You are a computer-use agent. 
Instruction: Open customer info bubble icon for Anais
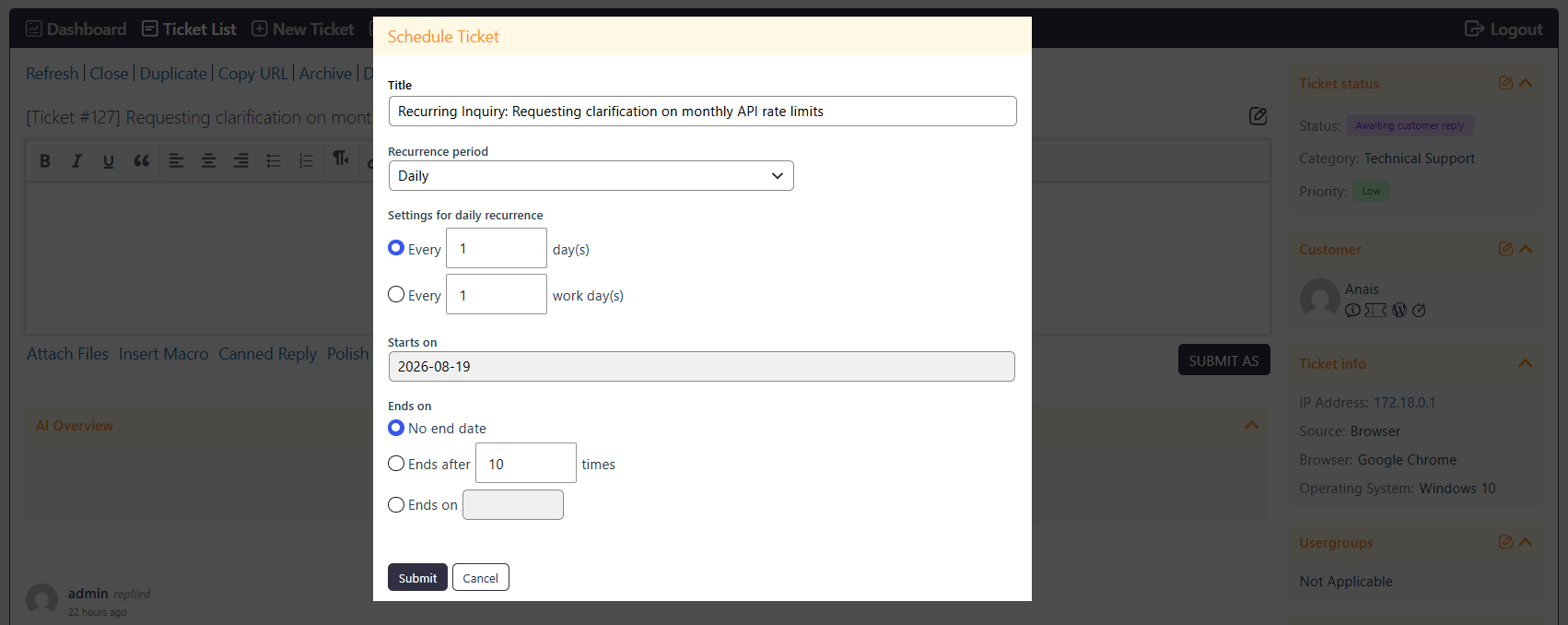point(1352,311)
